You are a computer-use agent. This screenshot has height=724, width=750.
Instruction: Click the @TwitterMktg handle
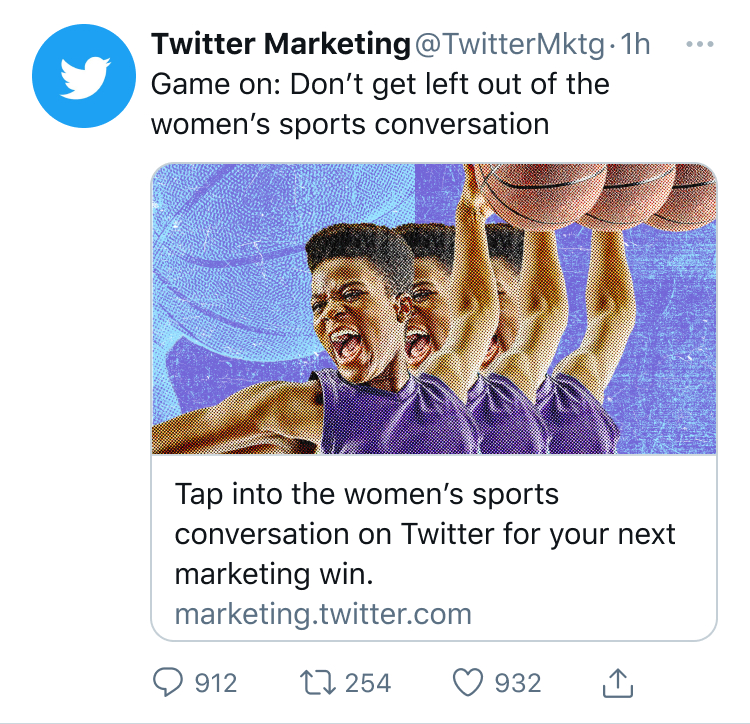512,45
